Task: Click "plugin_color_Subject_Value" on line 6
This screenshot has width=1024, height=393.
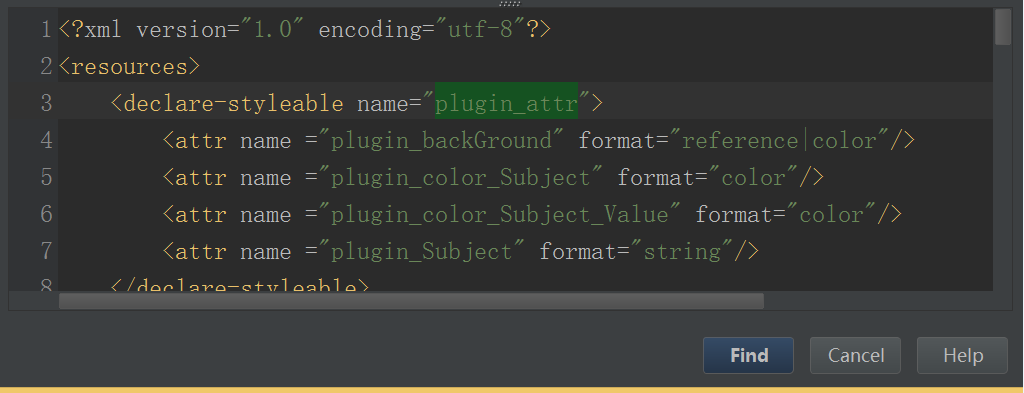Action: click(x=500, y=215)
